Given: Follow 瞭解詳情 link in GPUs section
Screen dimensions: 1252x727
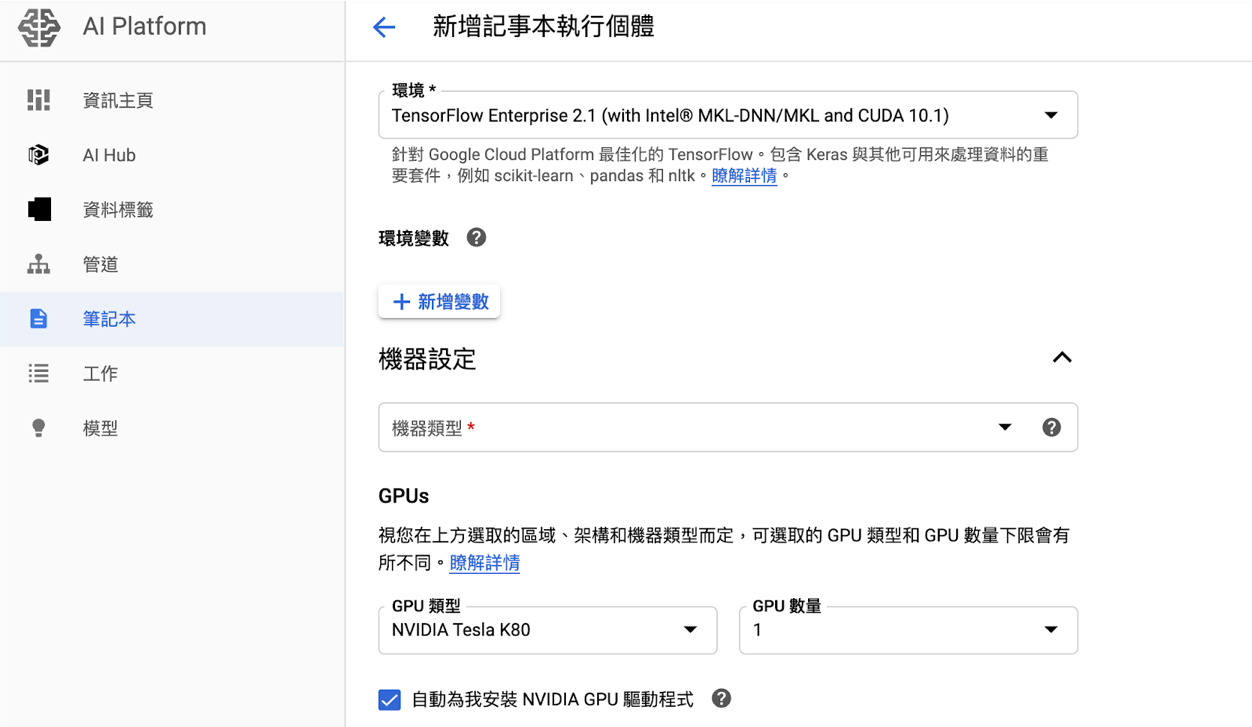Looking at the screenshot, I should click(x=485, y=563).
